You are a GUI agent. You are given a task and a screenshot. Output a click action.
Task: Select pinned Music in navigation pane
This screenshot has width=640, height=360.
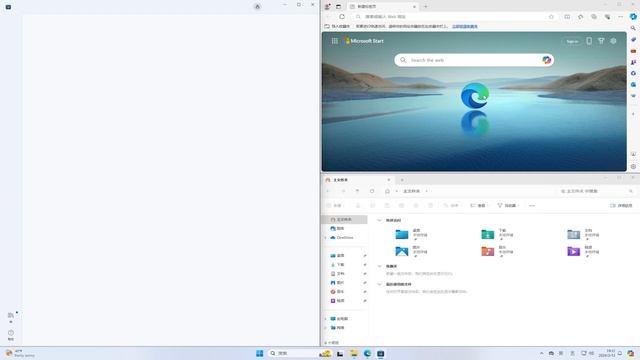pyautogui.click(x=338, y=291)
